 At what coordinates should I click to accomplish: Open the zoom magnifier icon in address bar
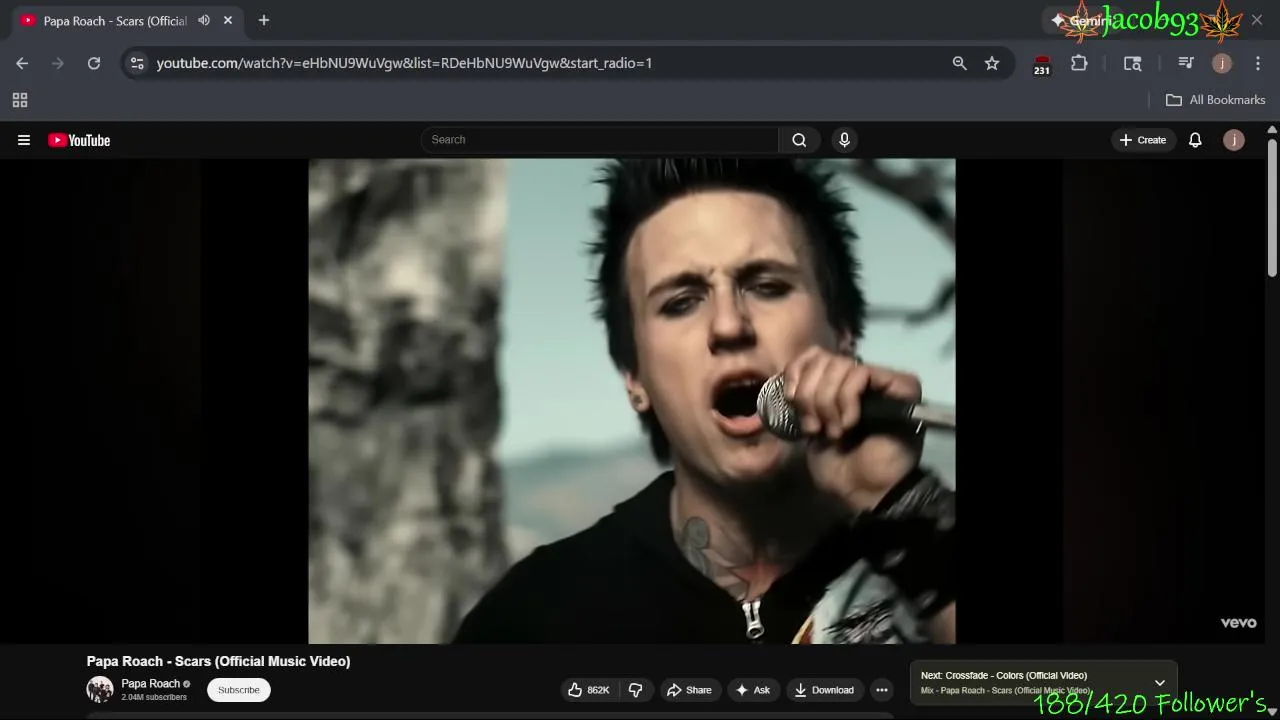click(x=959, y=63)
